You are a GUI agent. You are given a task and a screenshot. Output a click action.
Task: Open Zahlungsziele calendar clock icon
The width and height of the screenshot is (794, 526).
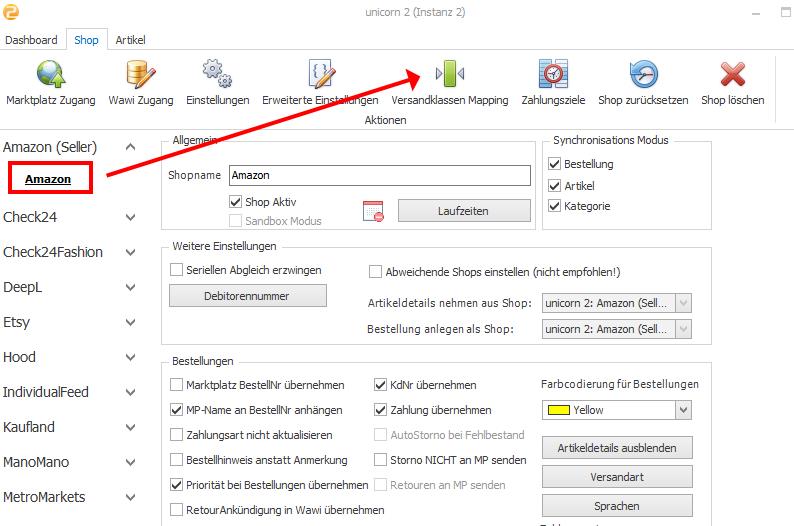pyautogui.click(x=553, y=74)
